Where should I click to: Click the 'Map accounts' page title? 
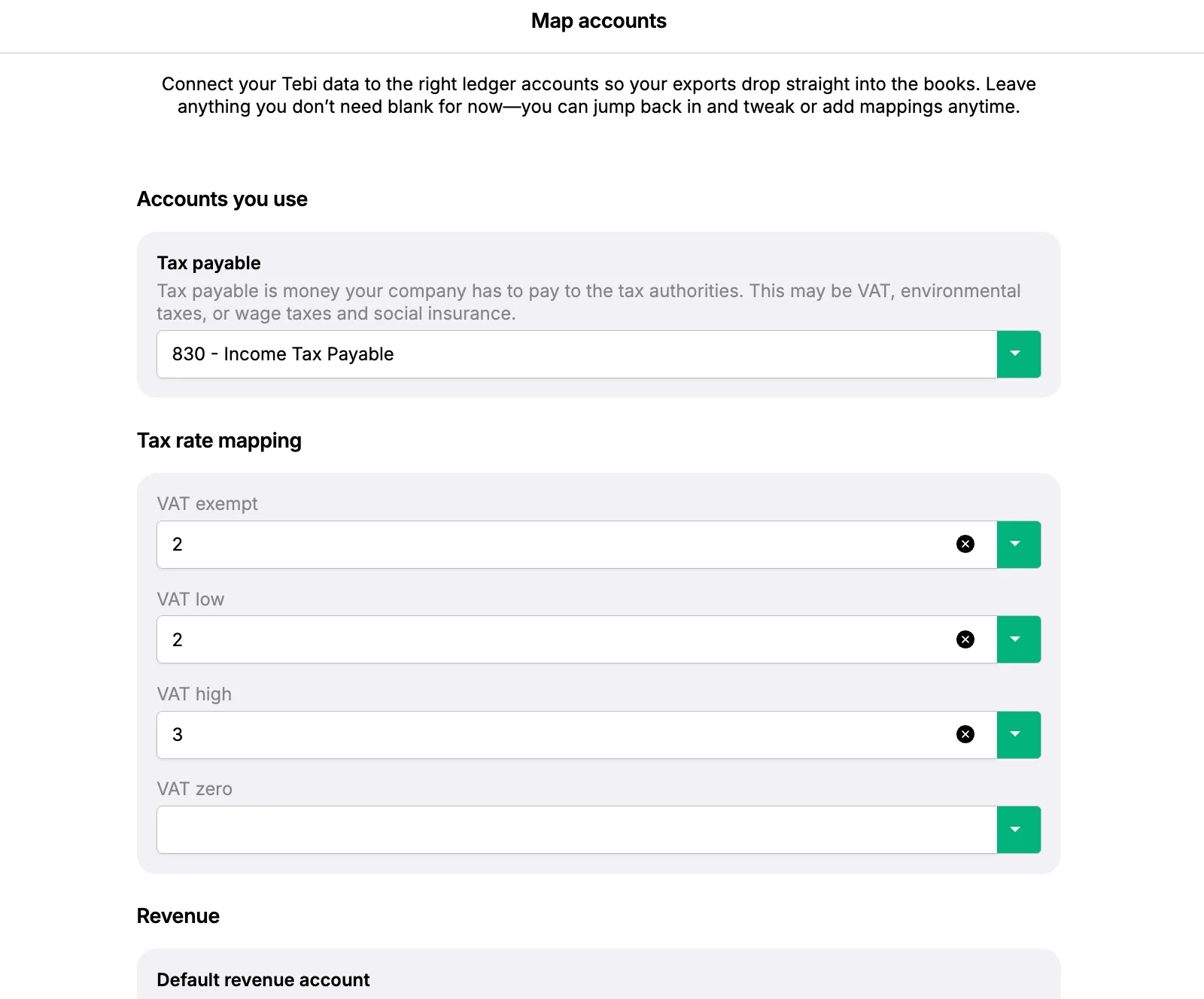[x=598, y=21]
